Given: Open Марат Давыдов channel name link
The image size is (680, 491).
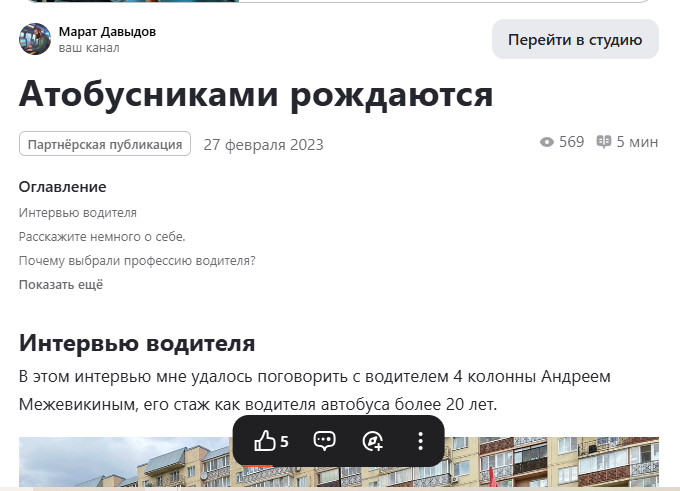Looking at the screenshot, I should coord(108,32).
